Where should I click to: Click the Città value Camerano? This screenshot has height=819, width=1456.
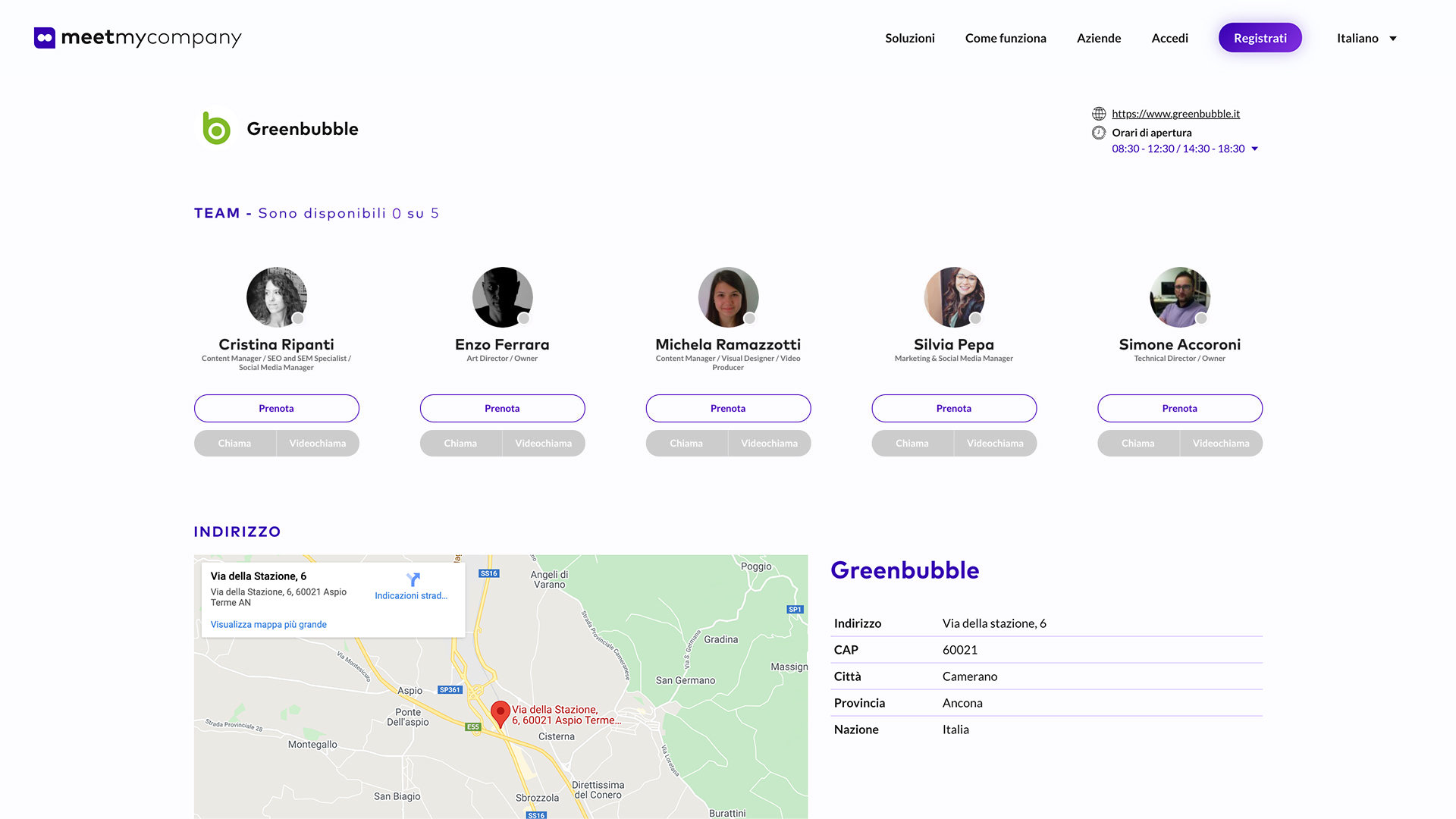coord(970,676)
